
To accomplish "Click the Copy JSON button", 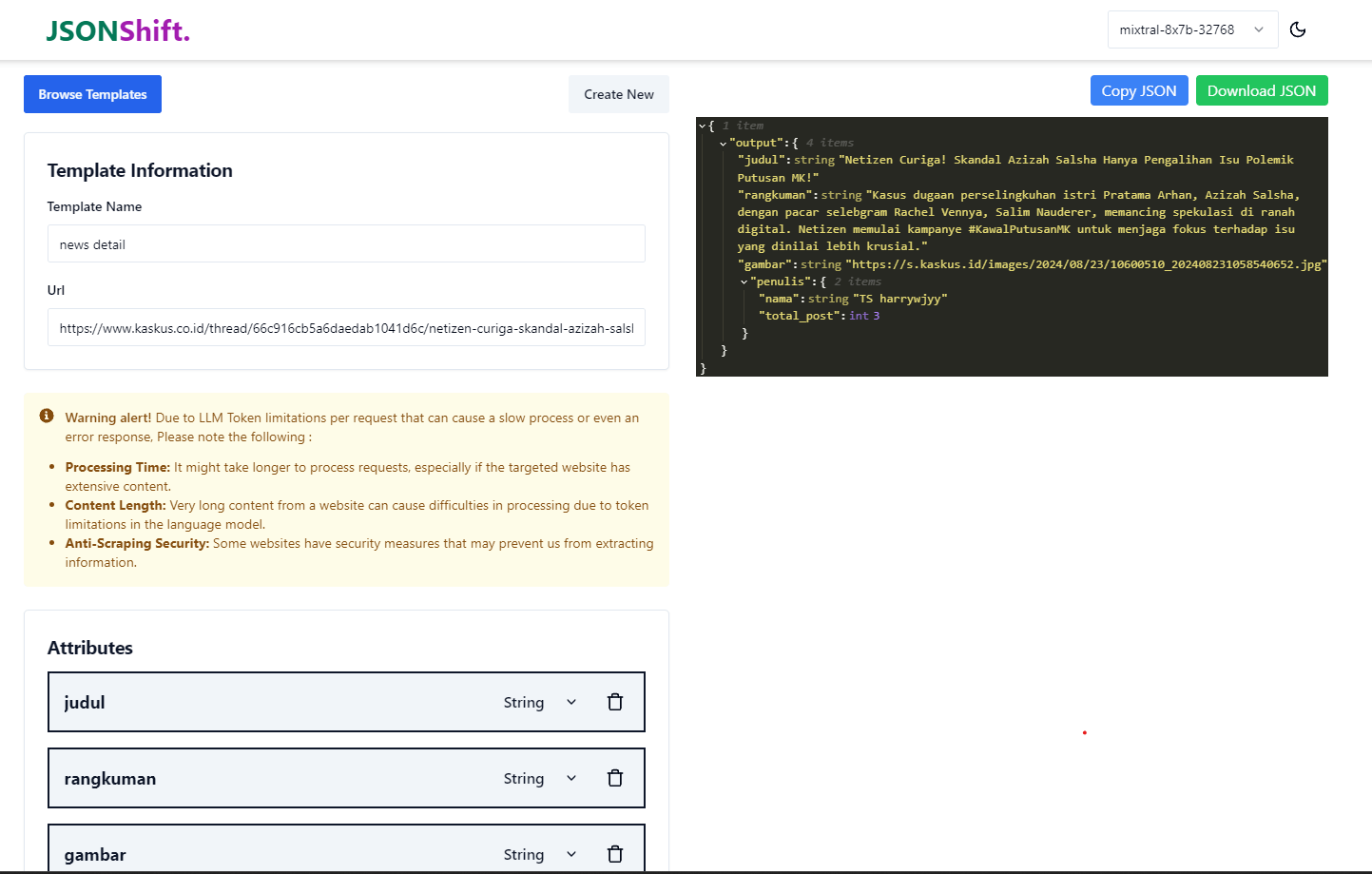I will [1139, 90].
